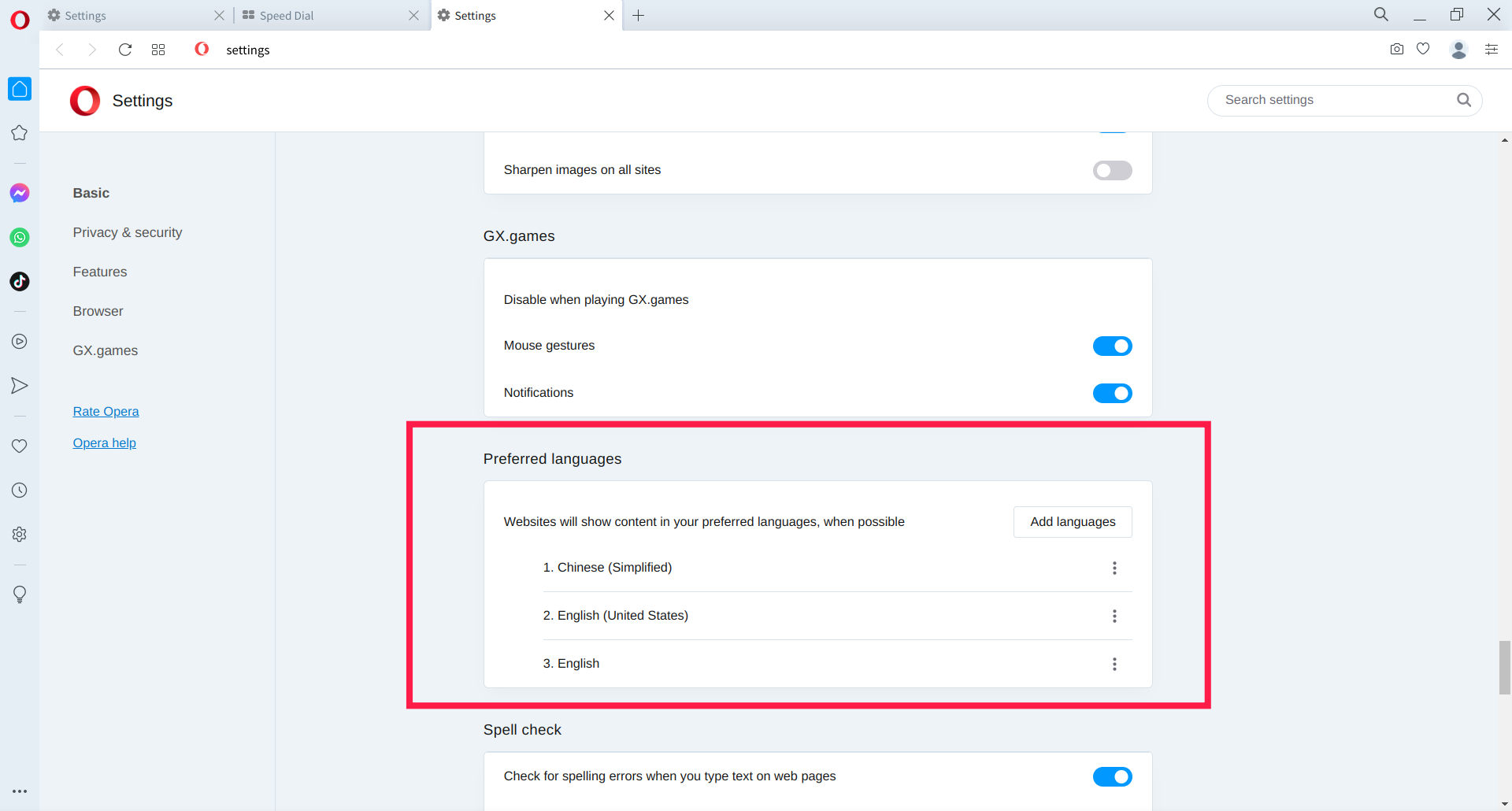This screenshot has height=811, width=1512.
Task: Click the Reload page button
Action: (x=124, y=50)
